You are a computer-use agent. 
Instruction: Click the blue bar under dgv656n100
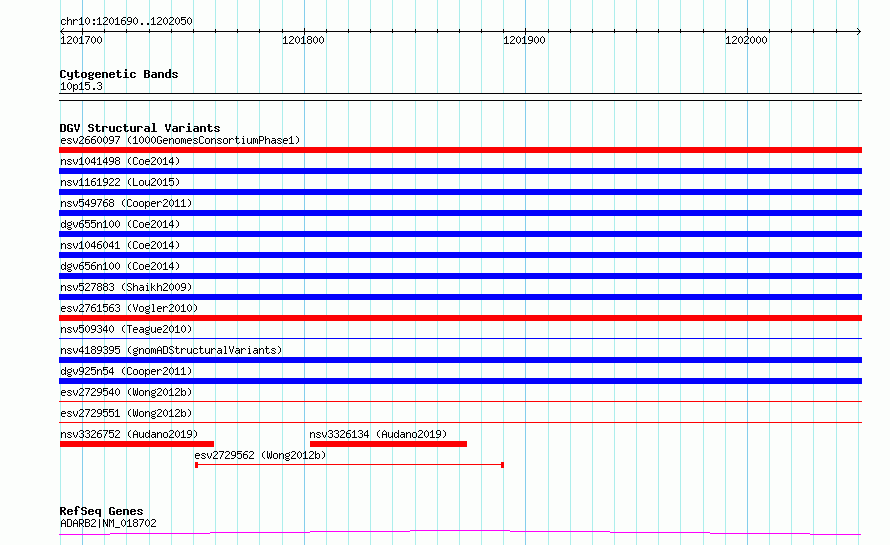[460, 276]
